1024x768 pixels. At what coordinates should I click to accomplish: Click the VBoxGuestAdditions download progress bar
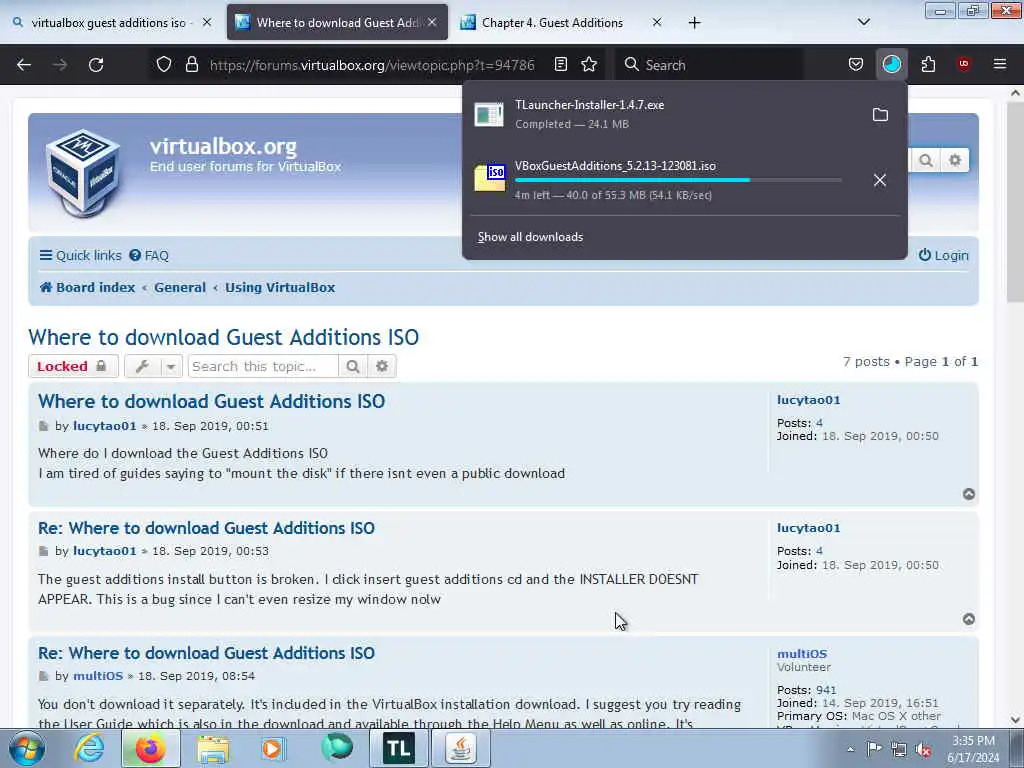[678, 180]
